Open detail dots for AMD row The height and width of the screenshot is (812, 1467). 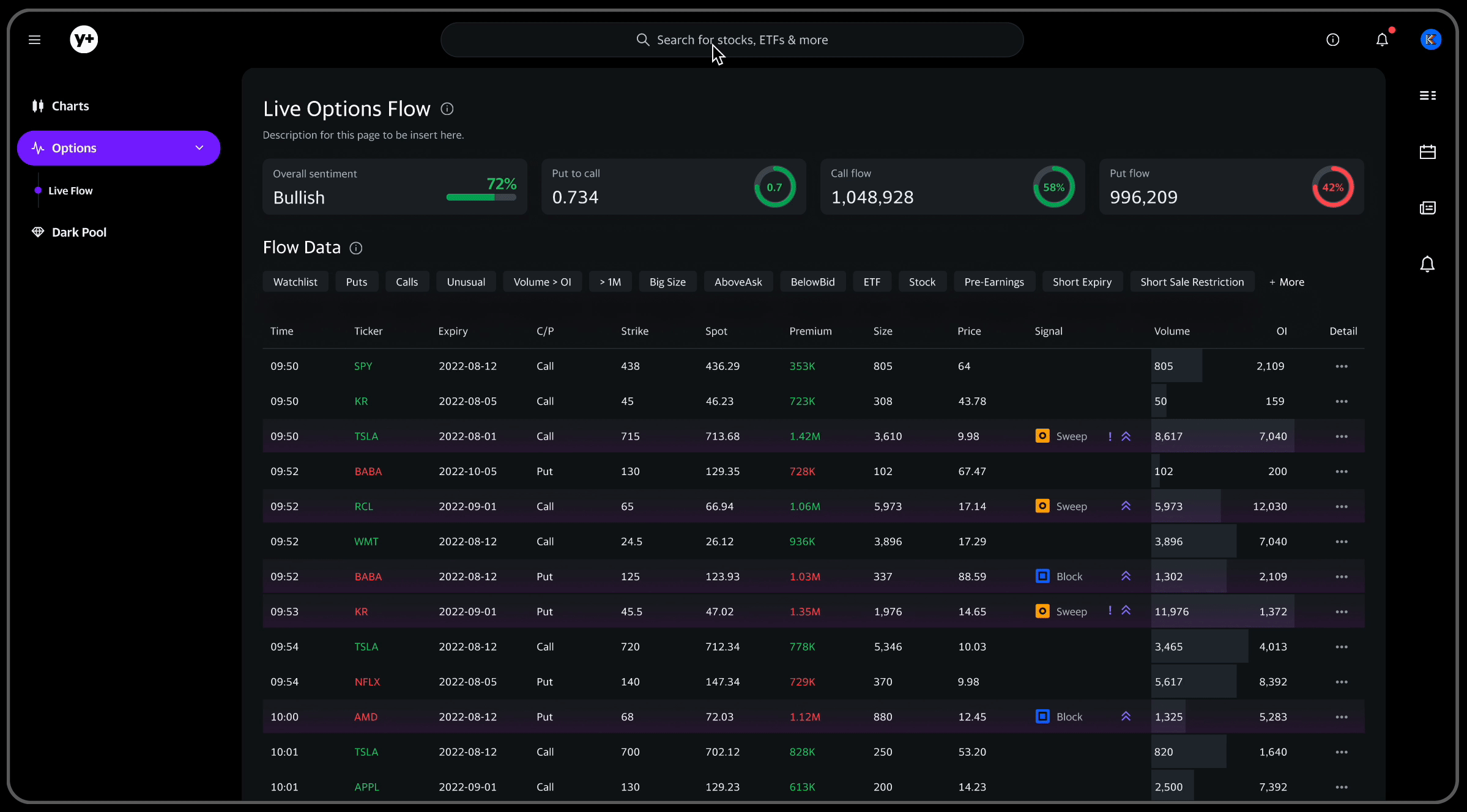(x=1342, y=717)
